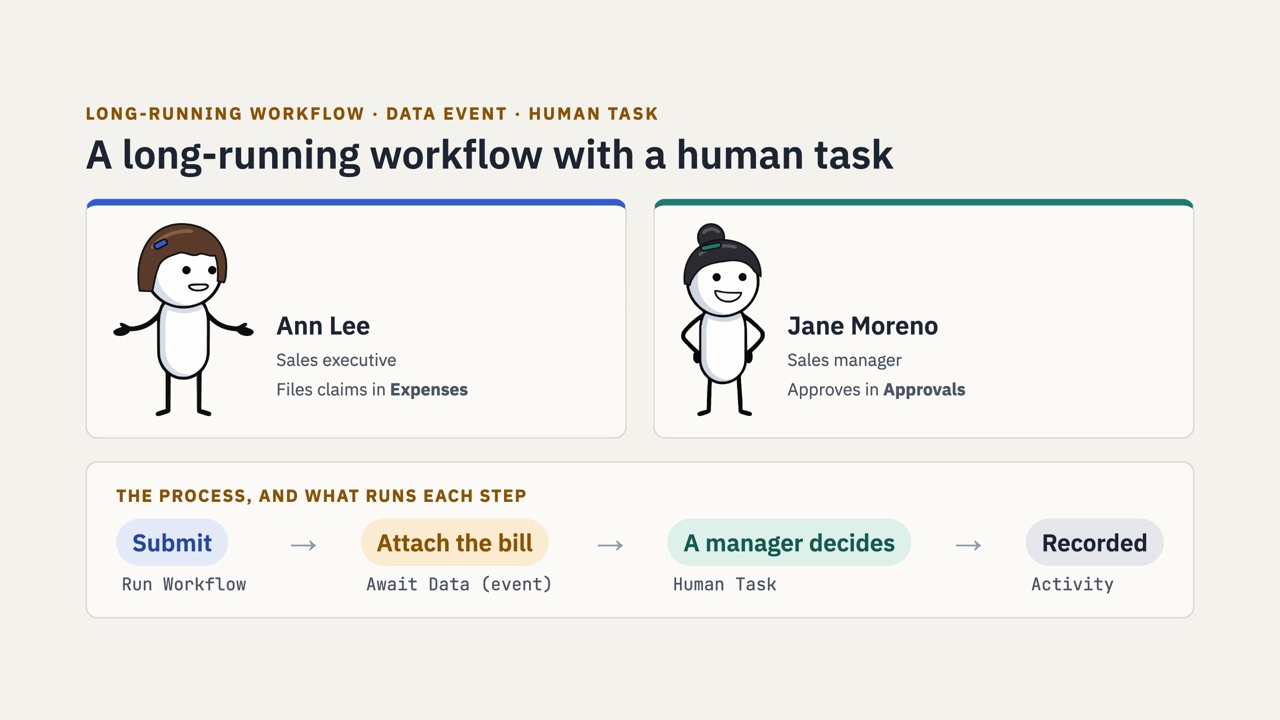Click the slide title about human task
The width and height of the screenshot is (1280, 720).
point(489,155)
